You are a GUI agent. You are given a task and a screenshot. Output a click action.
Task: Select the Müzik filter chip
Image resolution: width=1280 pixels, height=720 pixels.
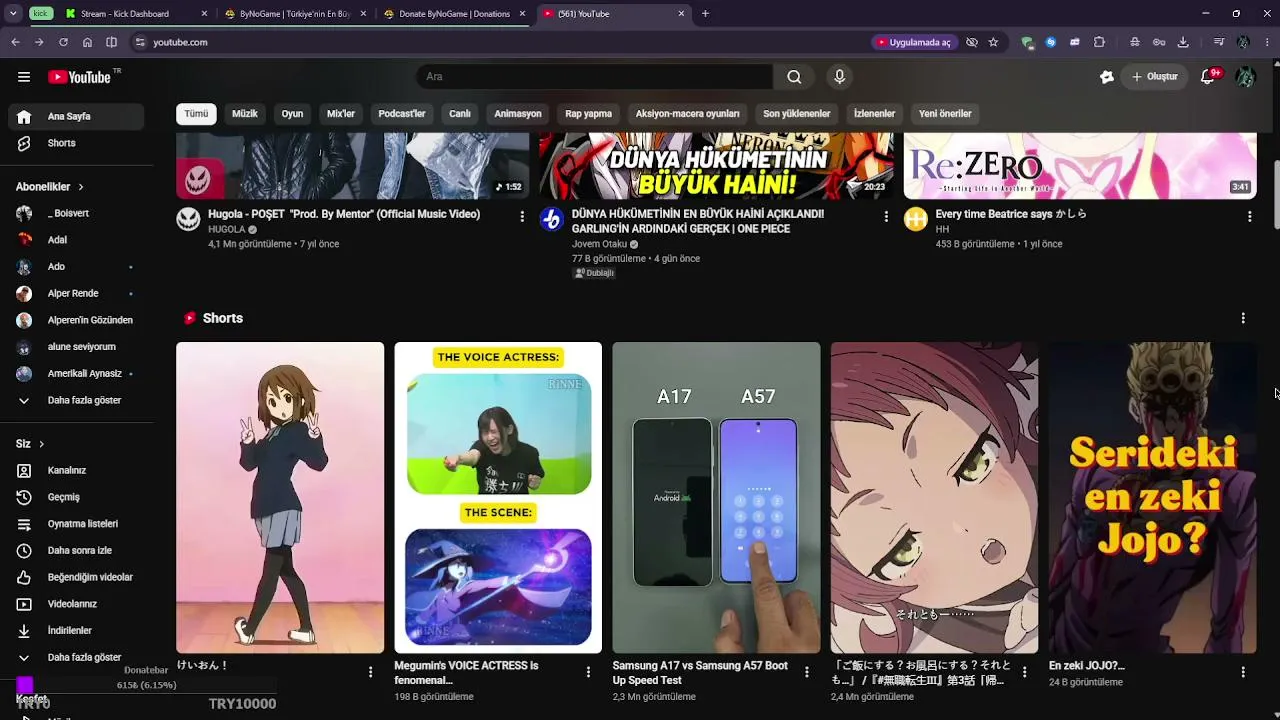point(245,114)
